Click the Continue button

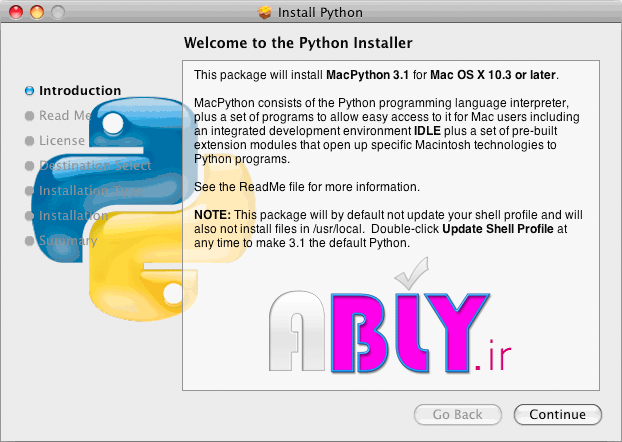557,414
